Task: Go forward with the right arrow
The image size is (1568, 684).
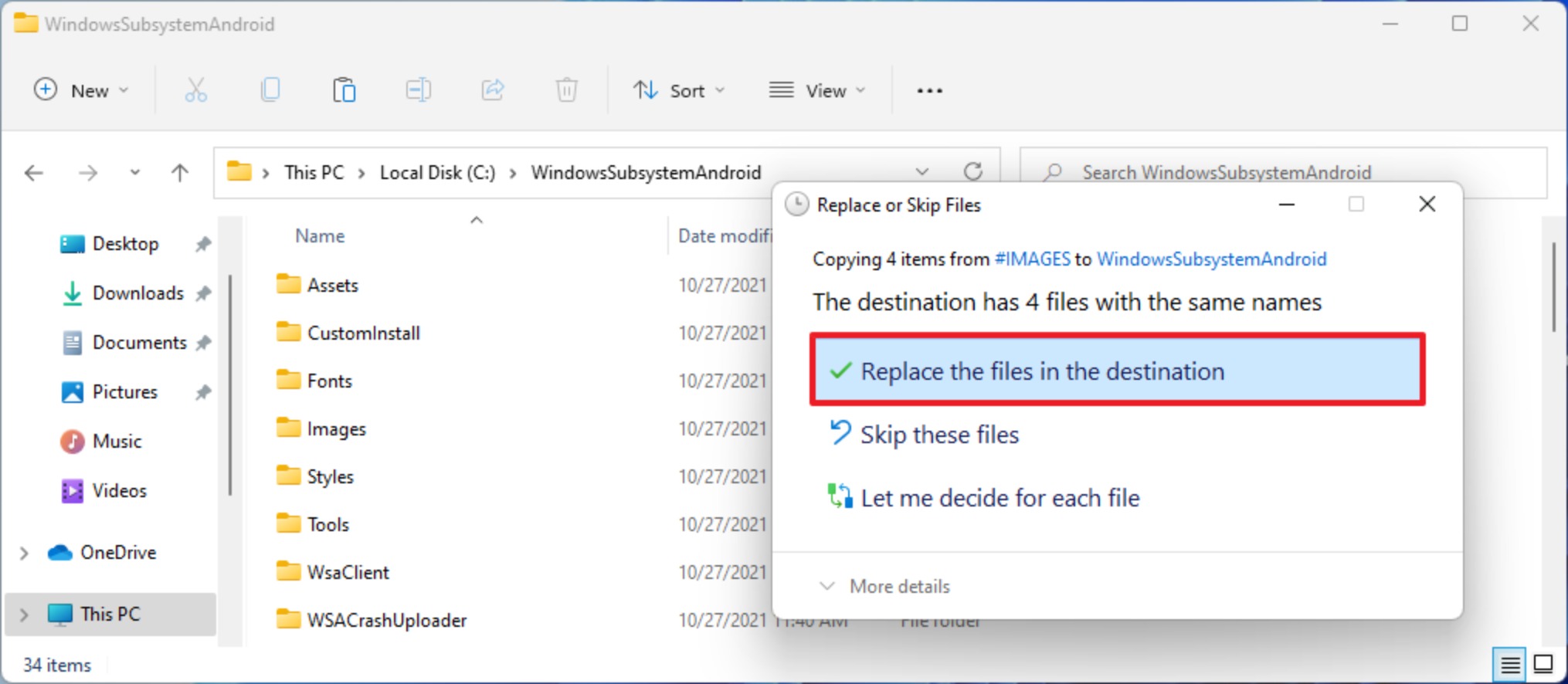Action: click(x=88, y=173)
